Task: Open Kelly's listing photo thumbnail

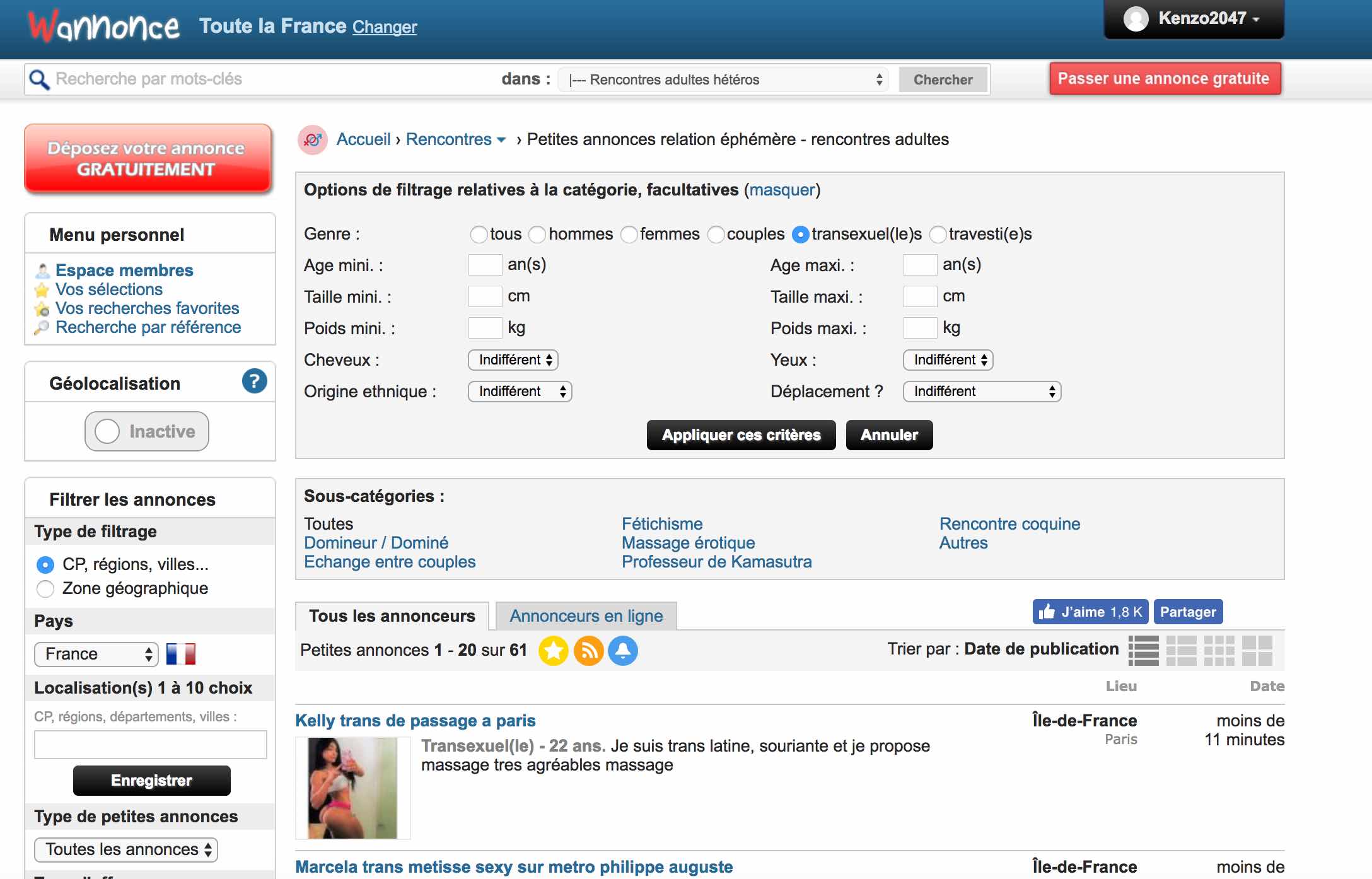Action: [352, 788]
